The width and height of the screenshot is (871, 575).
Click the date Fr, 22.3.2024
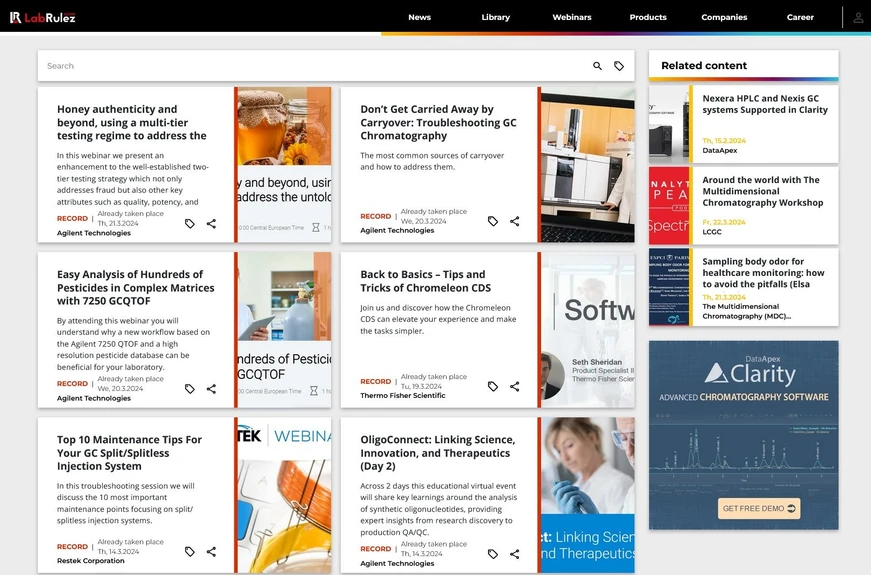click(724, 222)
